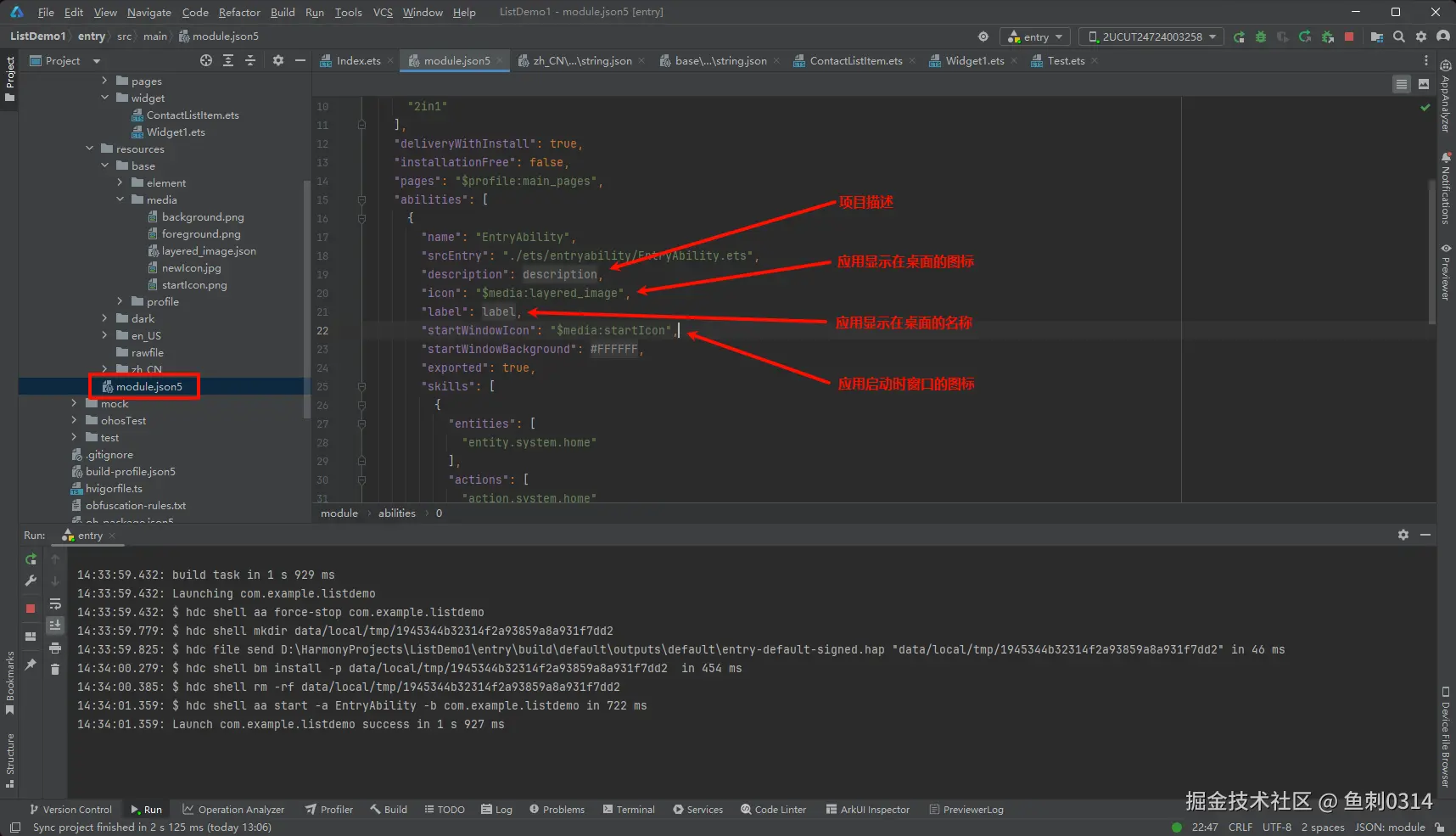This screenshot has width=1456, height=836.
Task: Close the Widget1.ets editor tab
Action: tap(1014, 61)
